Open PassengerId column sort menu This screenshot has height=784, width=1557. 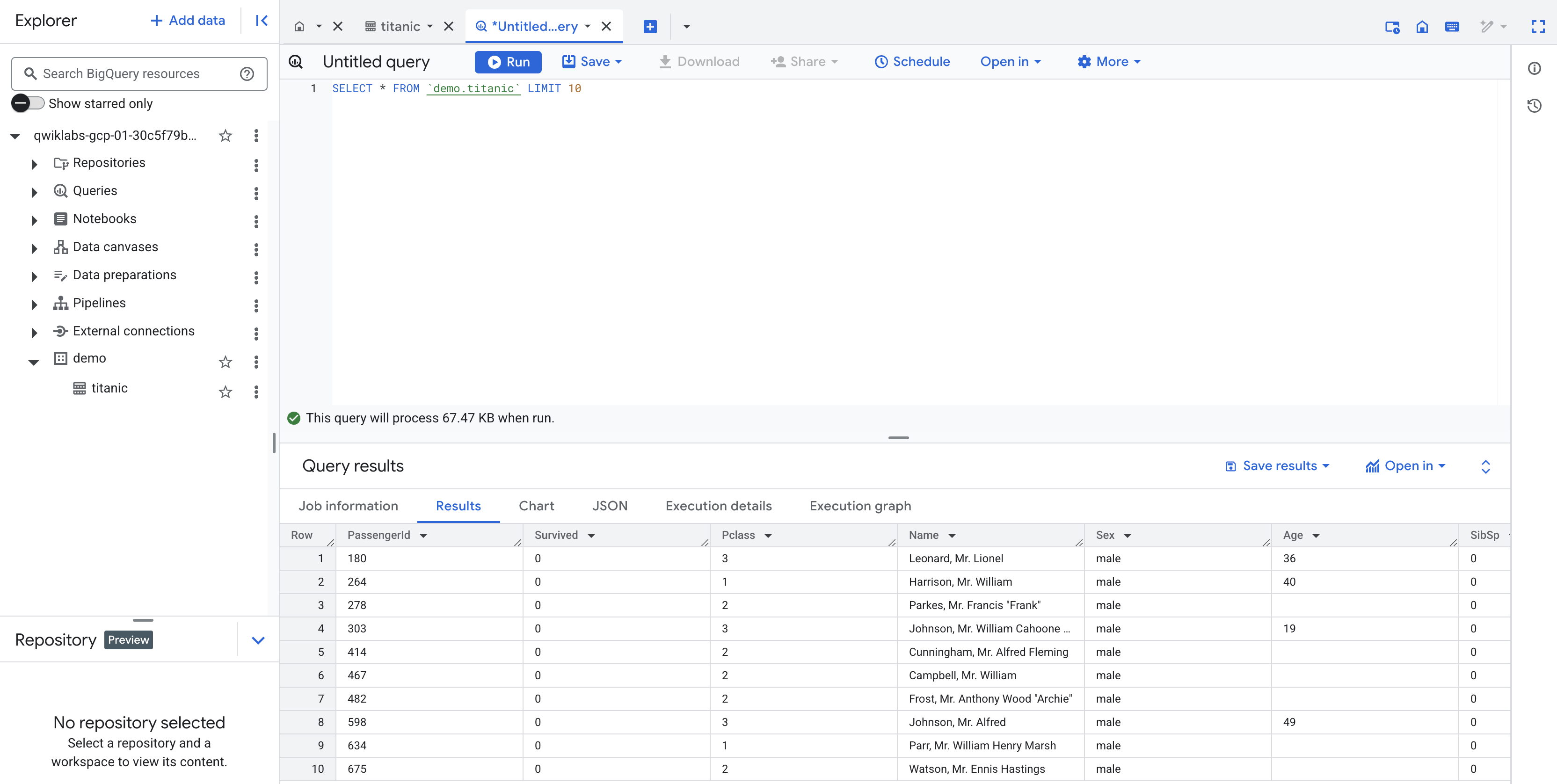click(424, 536)
